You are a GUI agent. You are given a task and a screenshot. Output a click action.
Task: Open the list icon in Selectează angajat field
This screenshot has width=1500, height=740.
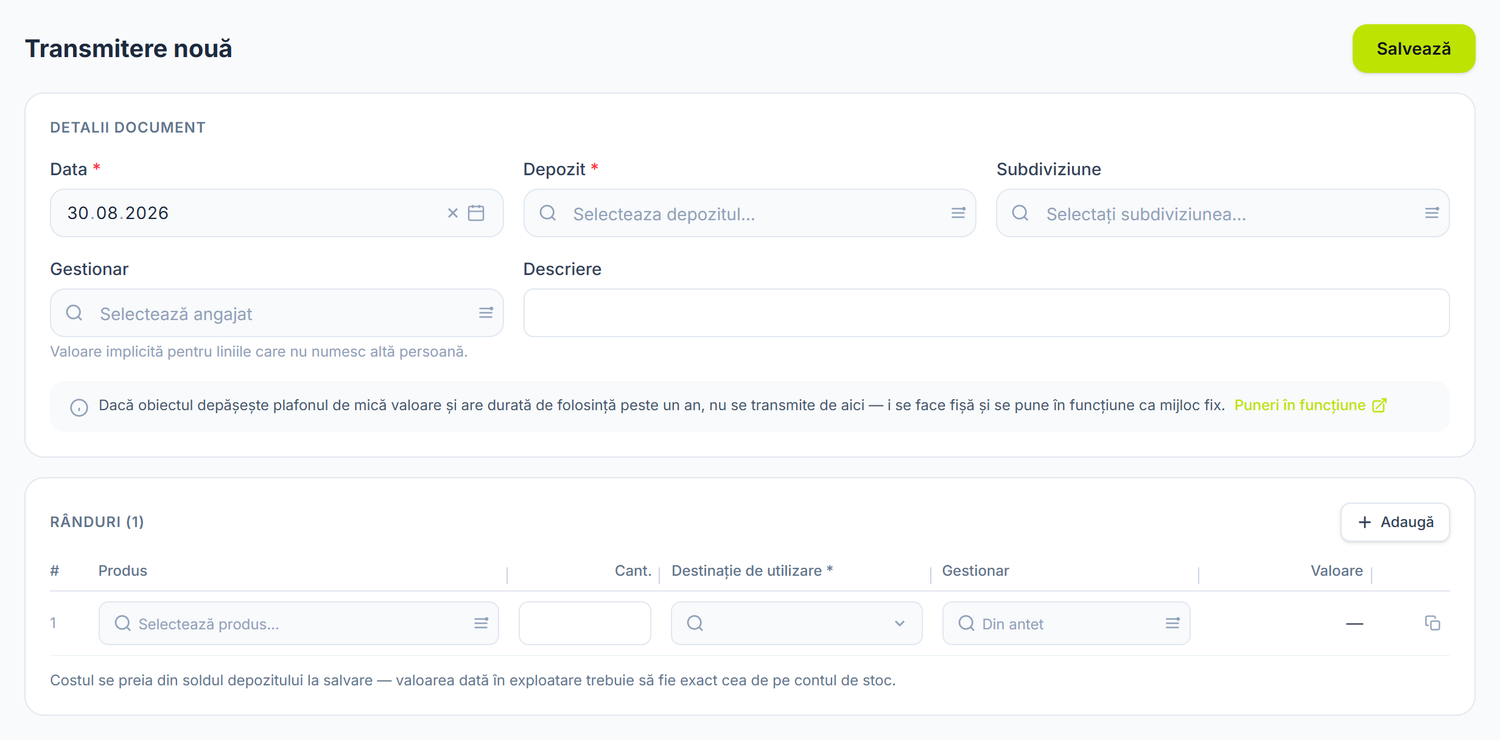click(486, 313)
